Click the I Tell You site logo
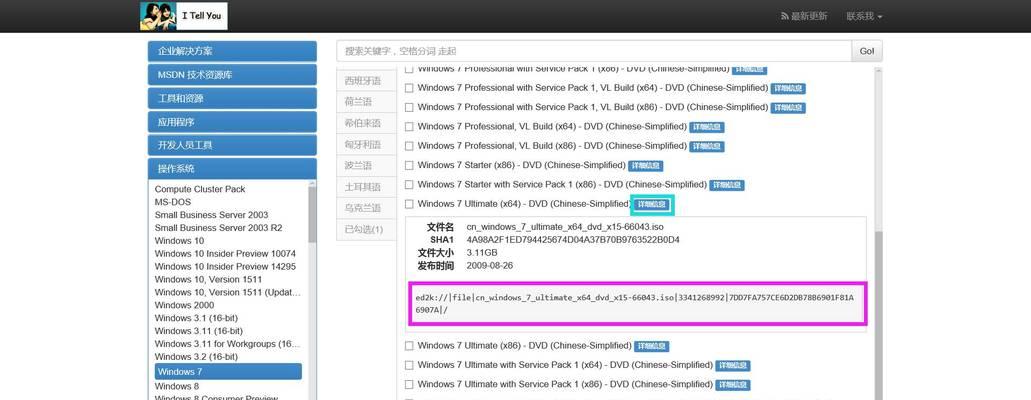Viewport: 1031px width, 400px height. [183, 16]
